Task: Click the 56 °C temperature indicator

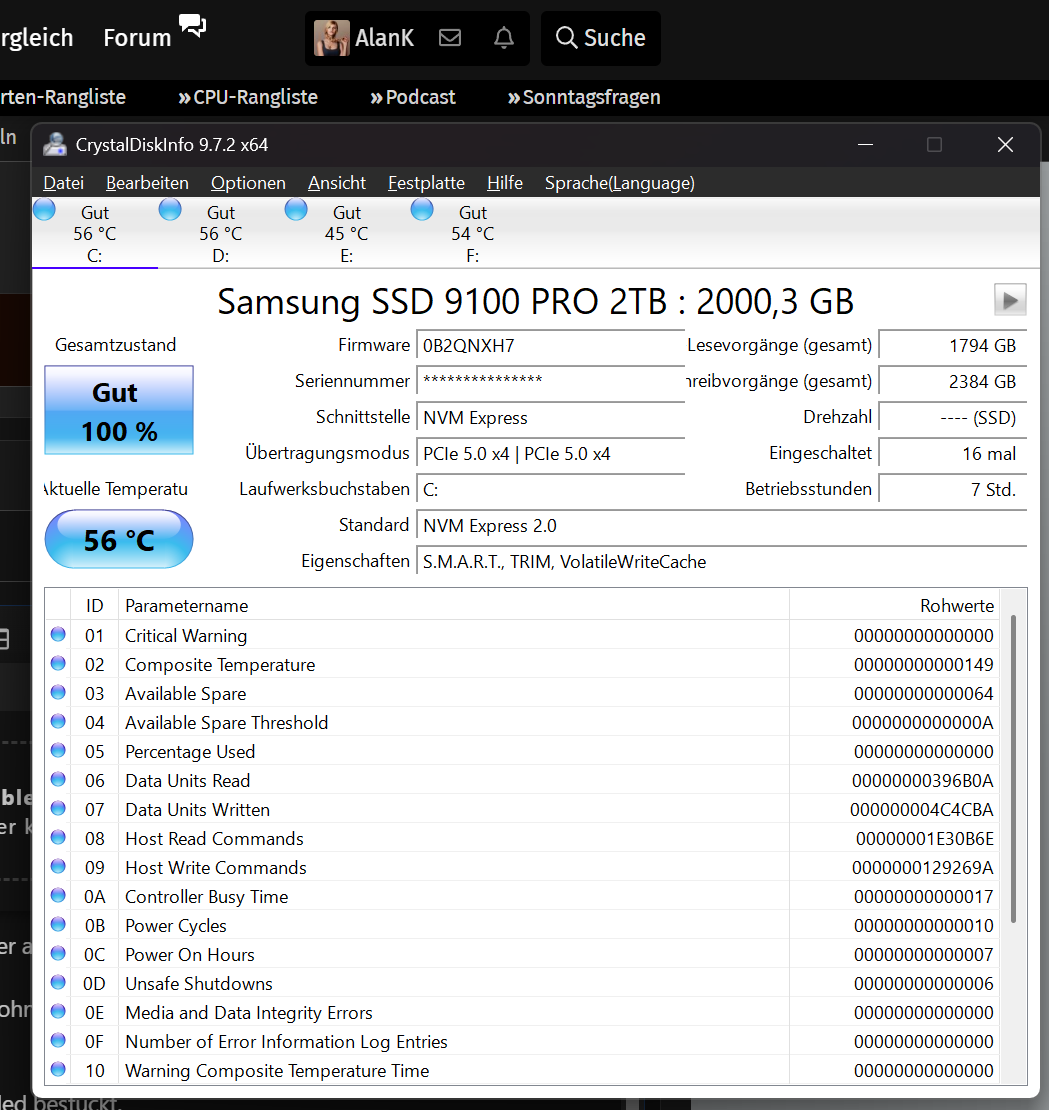Action: tap(119, 539)
